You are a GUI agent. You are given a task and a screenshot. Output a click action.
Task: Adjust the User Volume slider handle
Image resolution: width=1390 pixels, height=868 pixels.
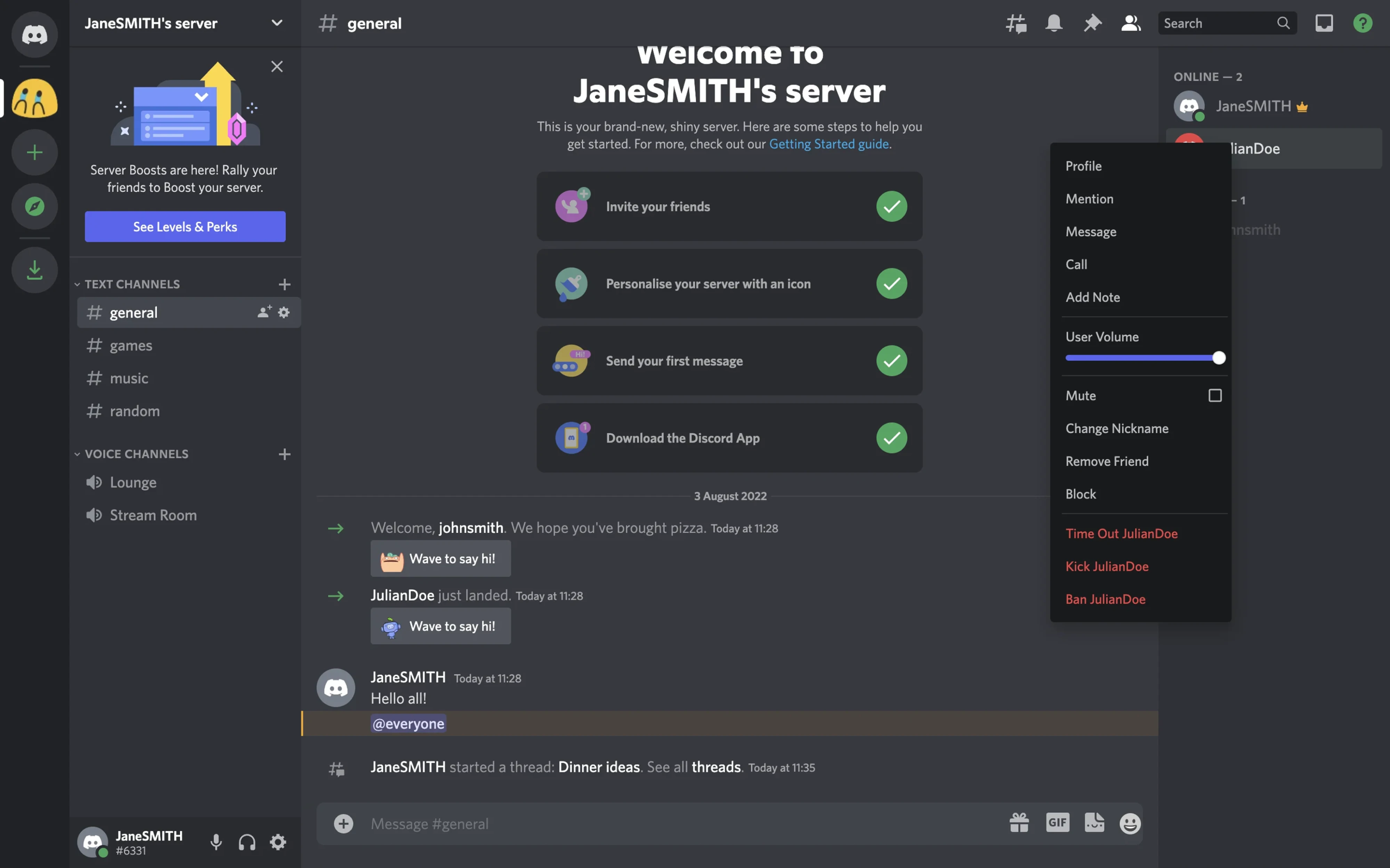point(1218,358)
